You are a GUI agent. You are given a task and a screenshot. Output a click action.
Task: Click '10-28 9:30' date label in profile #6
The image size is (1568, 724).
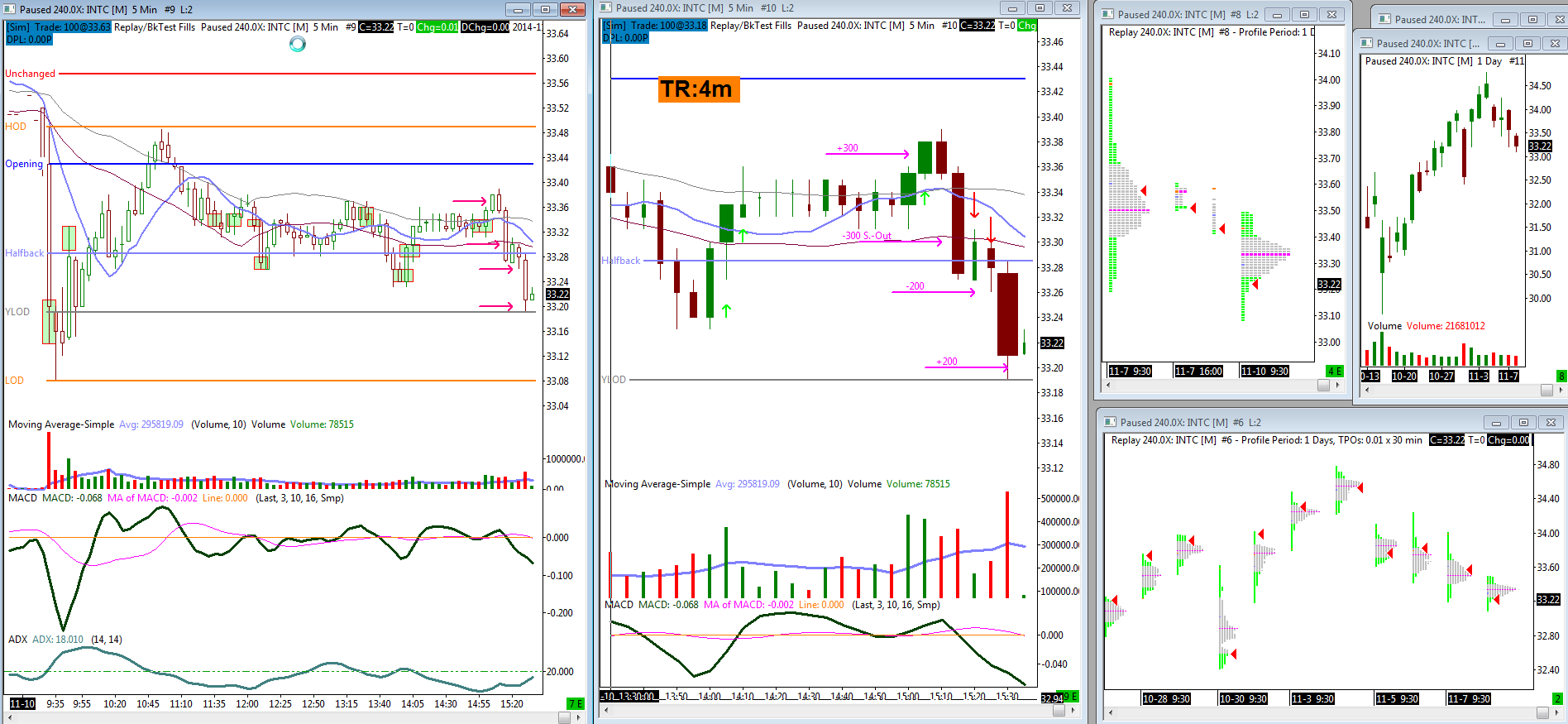coord(1166,698)
